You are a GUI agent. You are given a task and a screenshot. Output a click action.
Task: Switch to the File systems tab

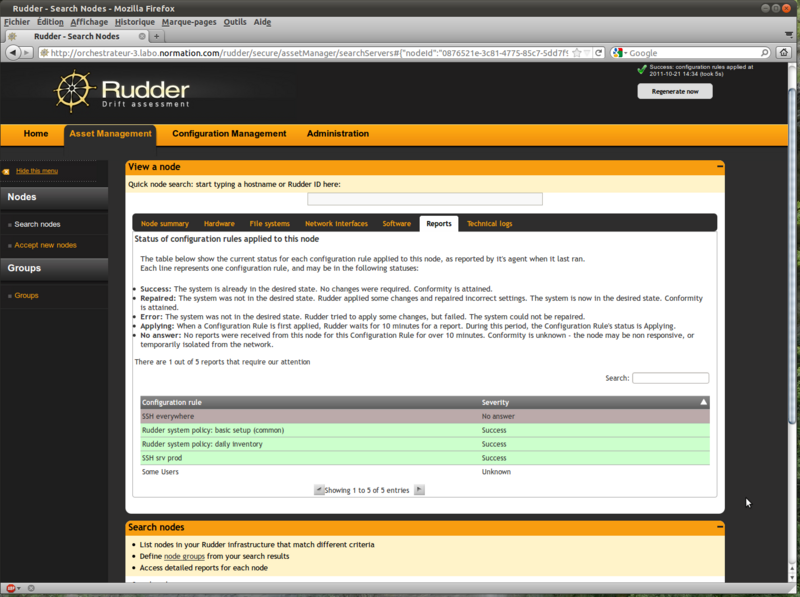tap(269, 223)
